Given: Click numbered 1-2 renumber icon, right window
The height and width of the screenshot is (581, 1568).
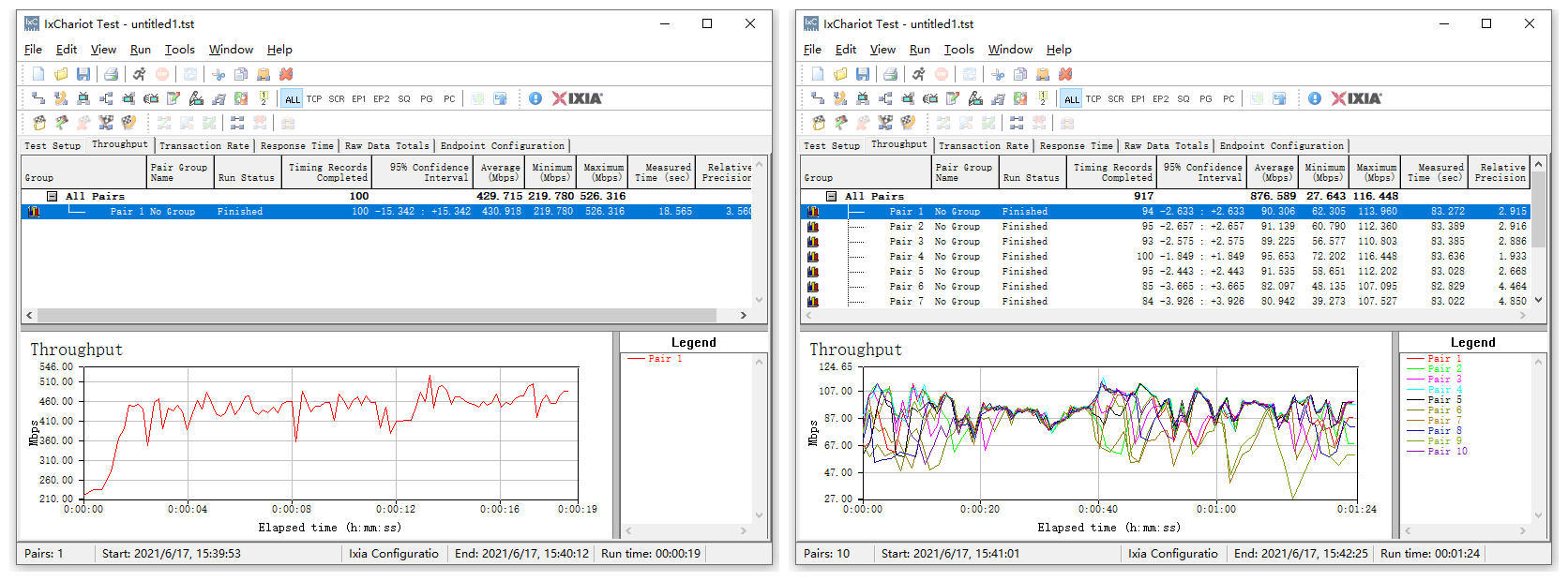Looking at the screenshot, I should (x=1043, y=98).
